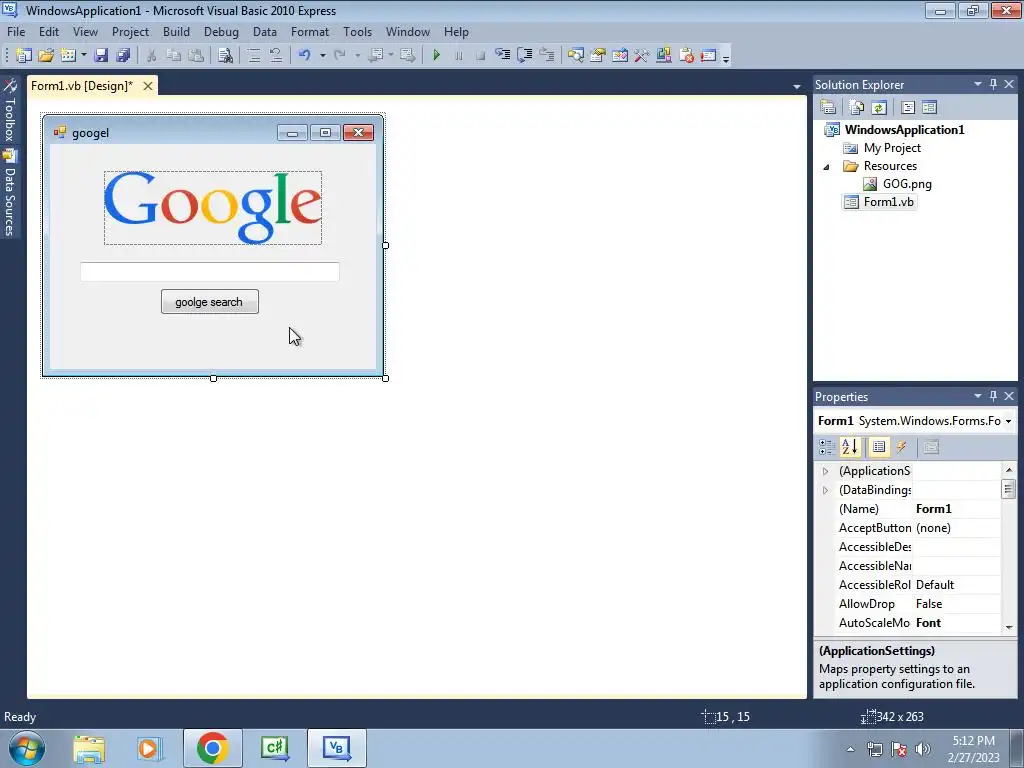Click the Comment out lines icon
Image resolution: width=1024 pixels, height=768 pixels.
point(253,56)
